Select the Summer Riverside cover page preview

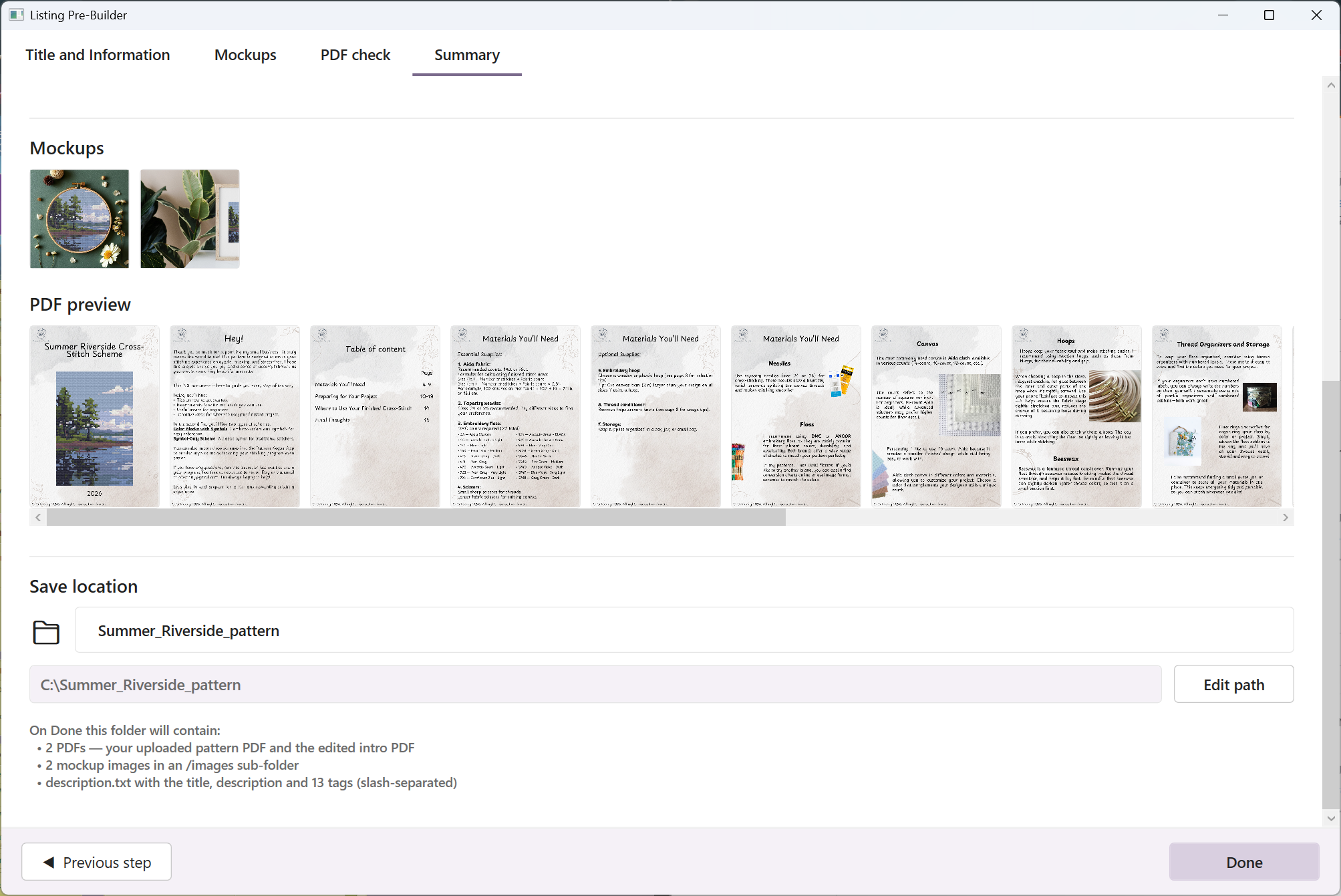(x=95, y=416)
